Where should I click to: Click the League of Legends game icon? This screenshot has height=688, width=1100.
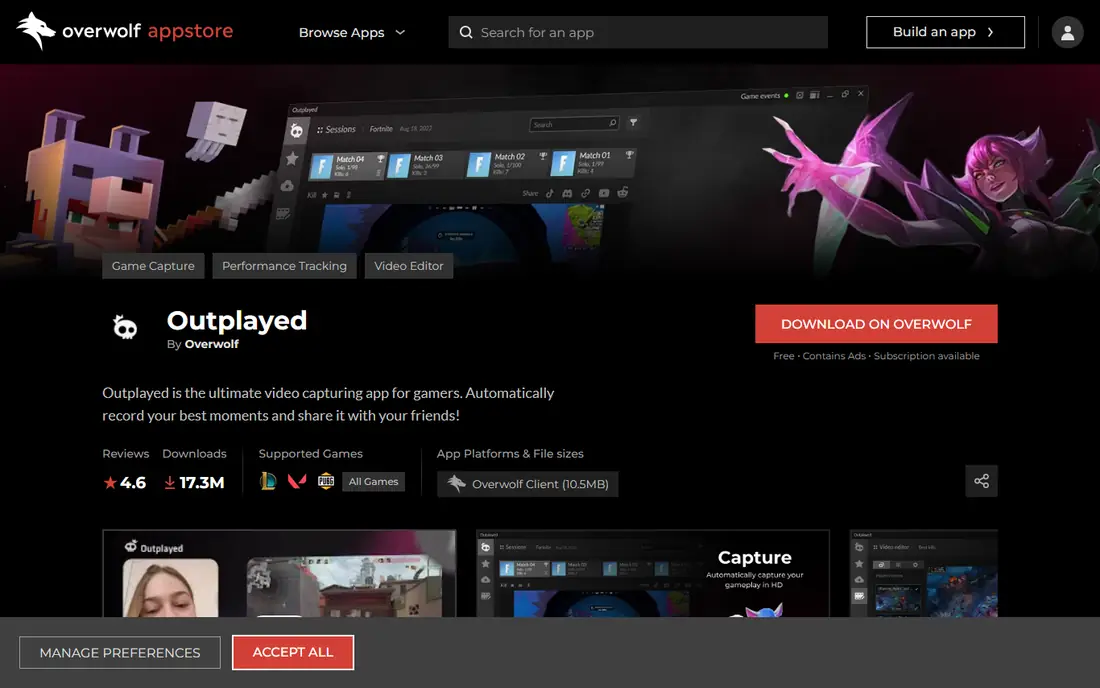click(x=268, y=481)
